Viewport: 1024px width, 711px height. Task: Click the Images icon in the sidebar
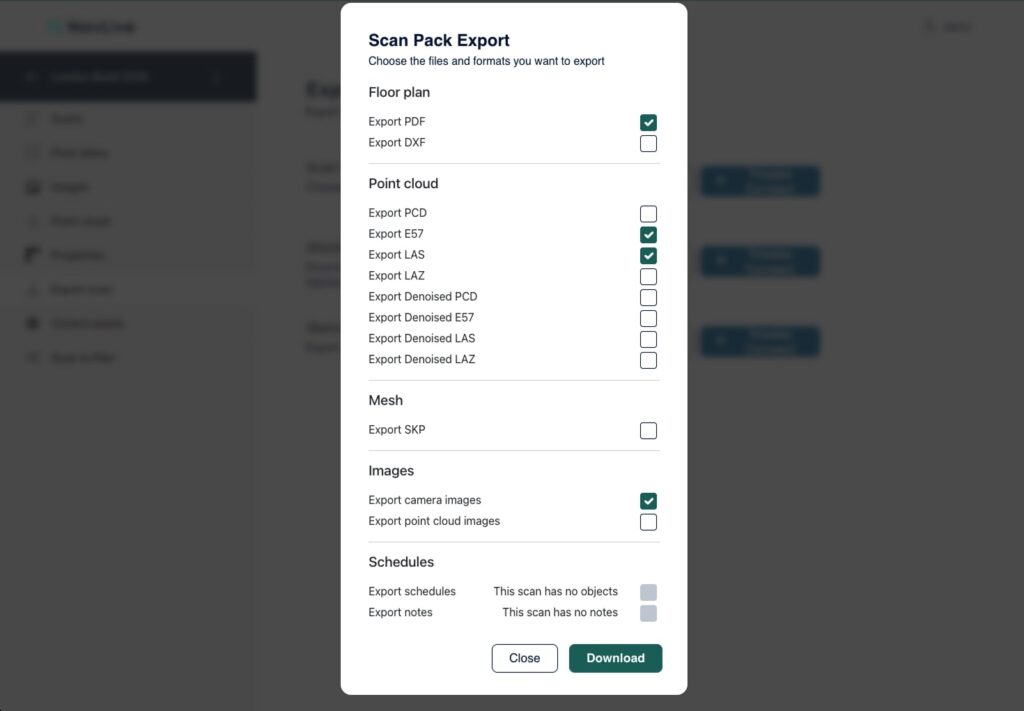pyautogui.click(x=32, y=187)
